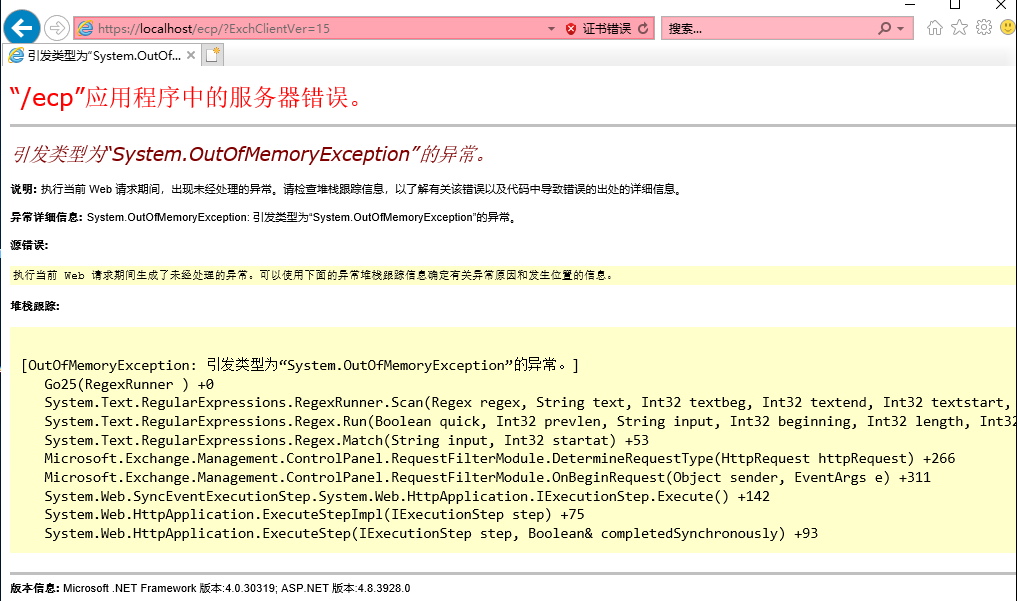
Task: Select the 引发类型为"System.OutOf... tab
Action: point(102,56)
